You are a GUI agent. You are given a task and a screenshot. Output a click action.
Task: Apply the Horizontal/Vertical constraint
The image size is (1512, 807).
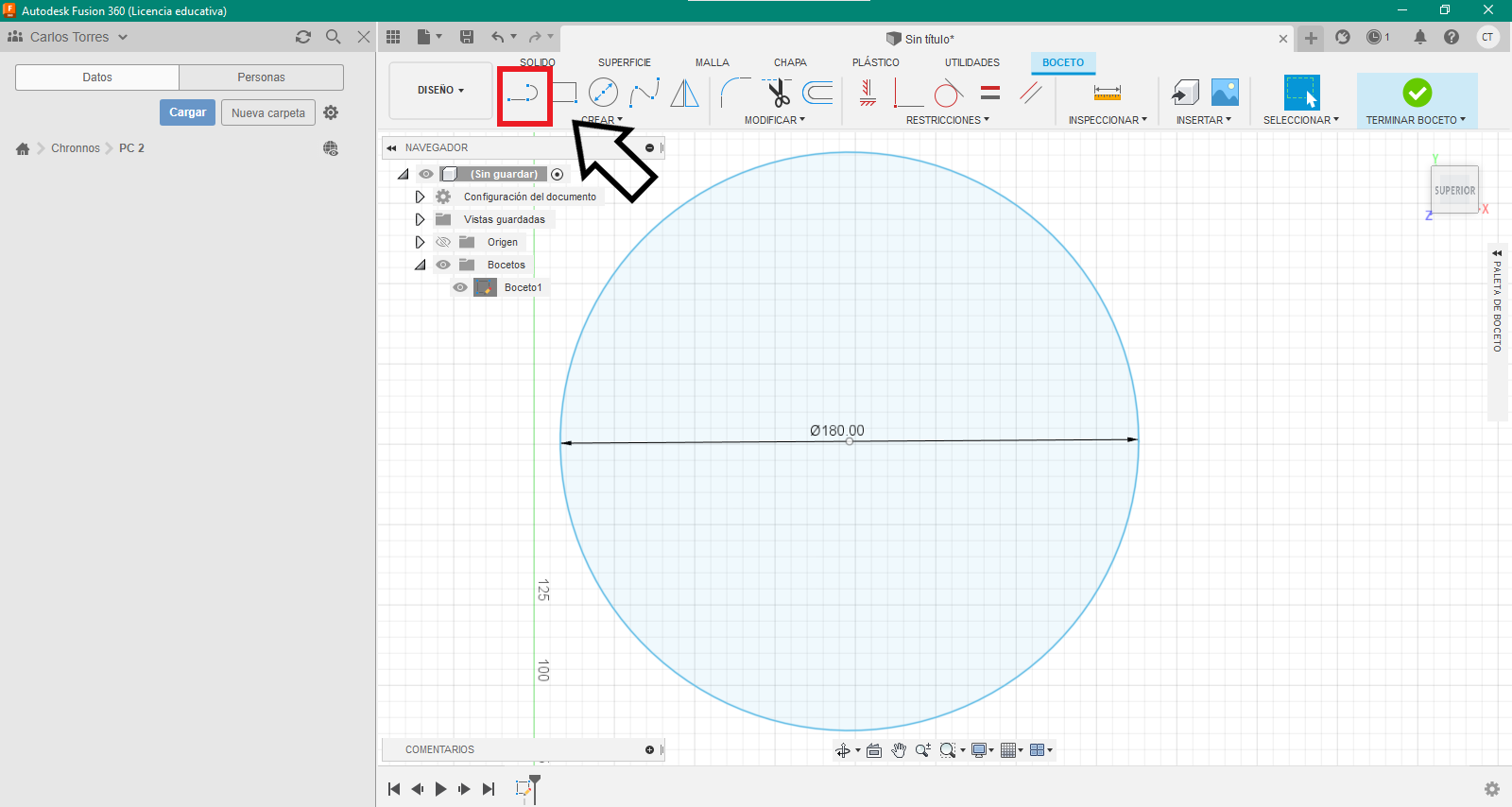pyautogui.click(x=868, y=93)
